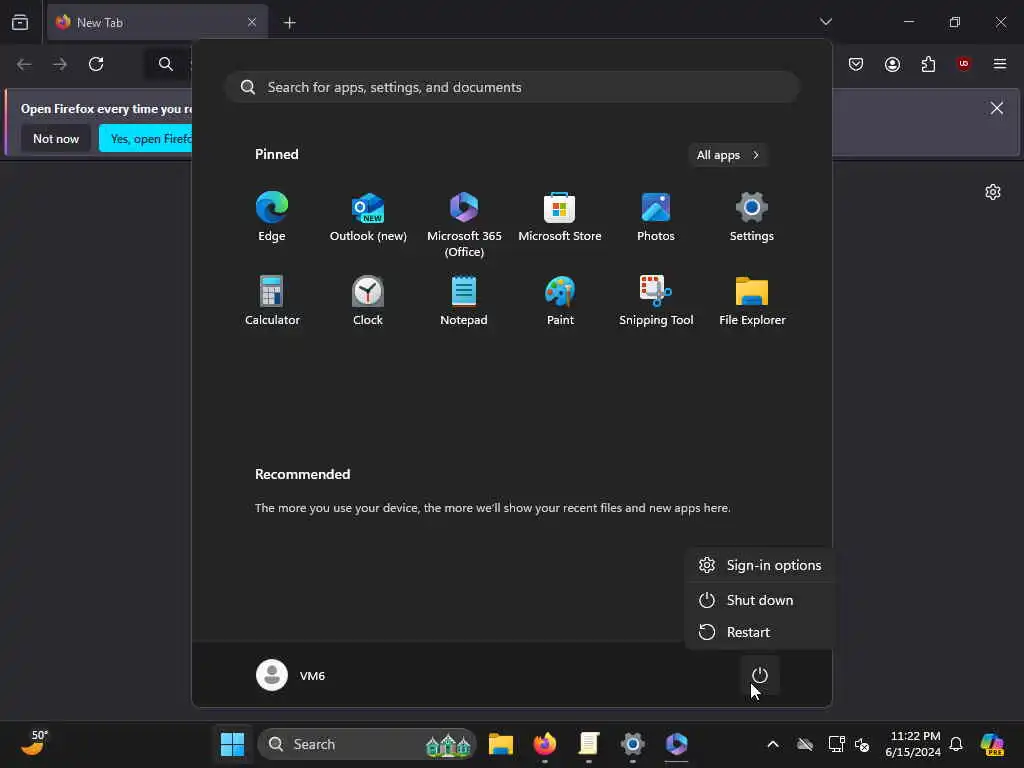
Task: Open the Paint app
Action: (560, 301)
